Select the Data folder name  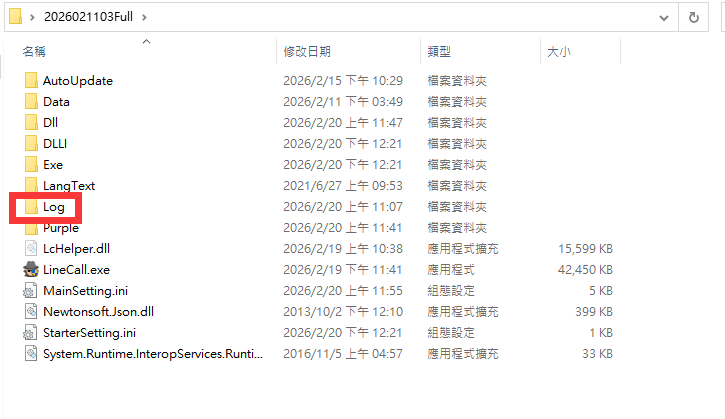click(x=56, y=102)
